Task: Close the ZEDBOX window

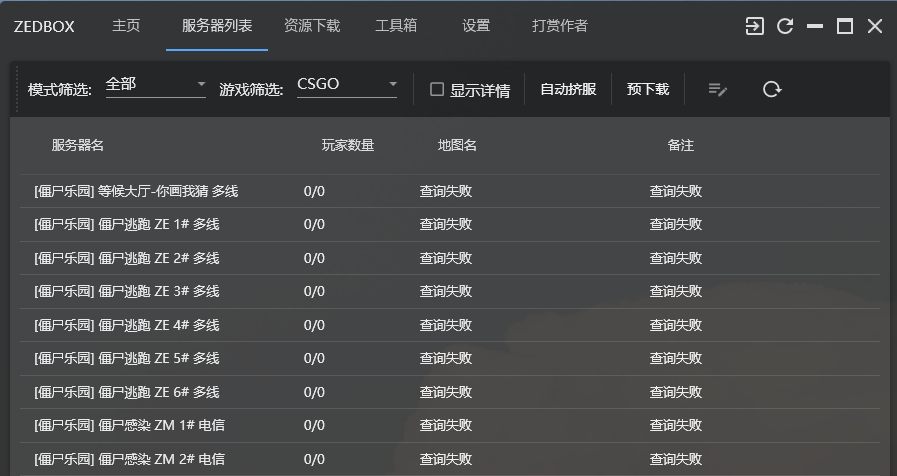Action: point(875,26)
